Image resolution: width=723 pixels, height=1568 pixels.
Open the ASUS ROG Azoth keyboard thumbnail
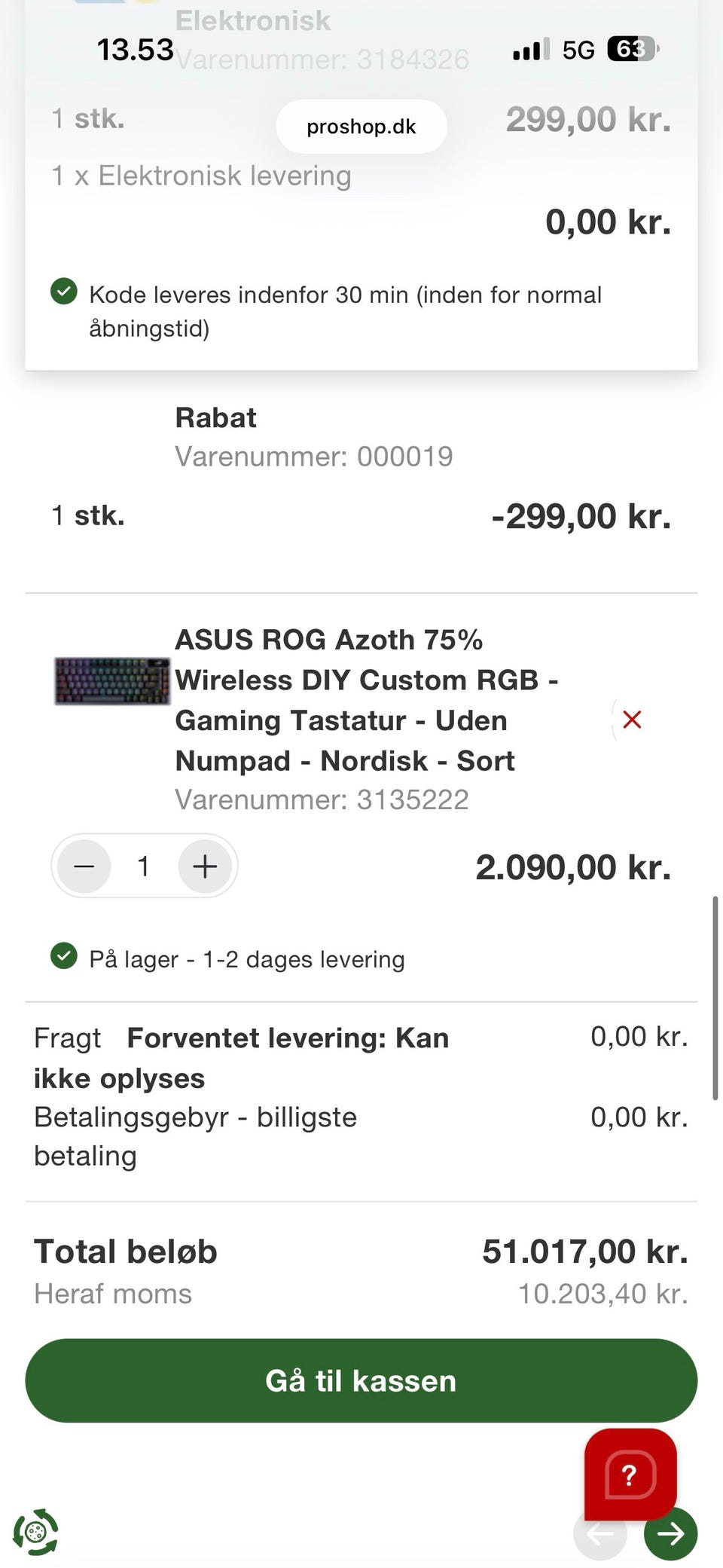click(x=112, y=681)
